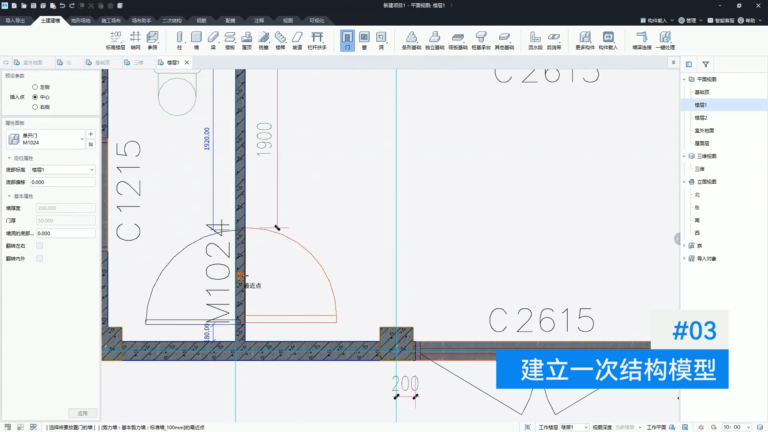This screenshot has width=768, height=432.
Task: Select the 后浇带 post-cast strip tool
Action: [554, 40]
